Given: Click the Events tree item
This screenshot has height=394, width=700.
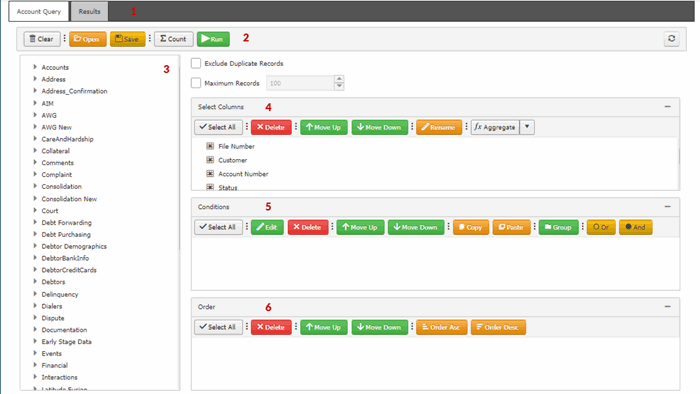Looking at the screenshot, I should point(52,353).
